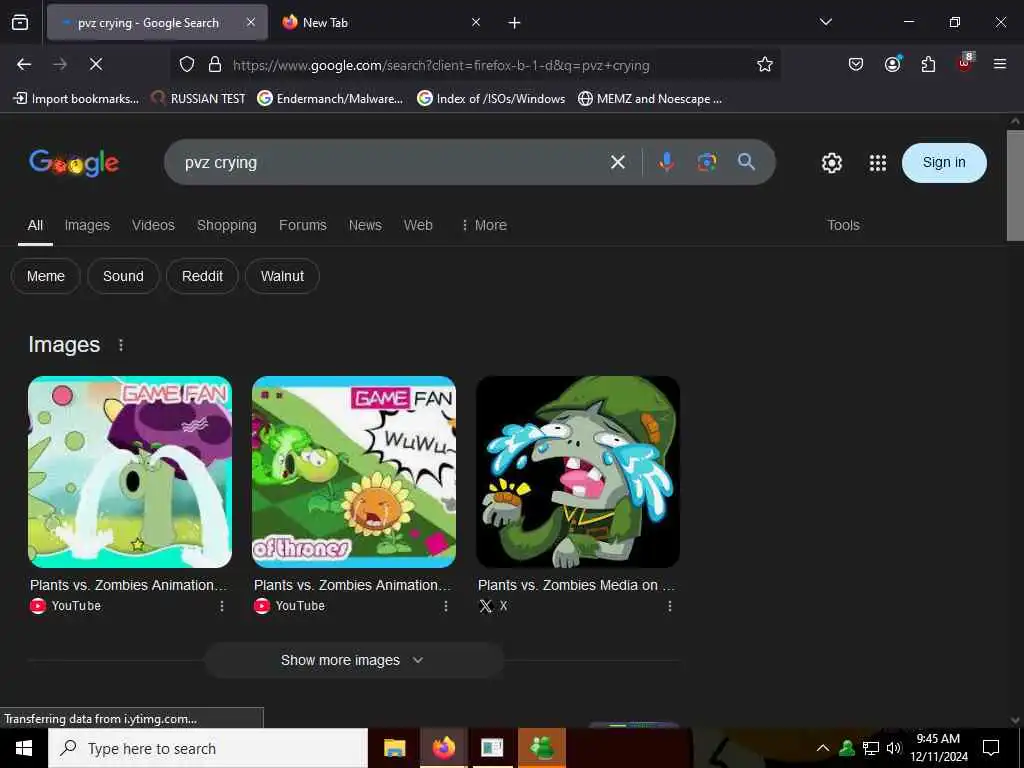Open options menu for first YouTube image
This screenshot has height=768, width=1024.
222,606
